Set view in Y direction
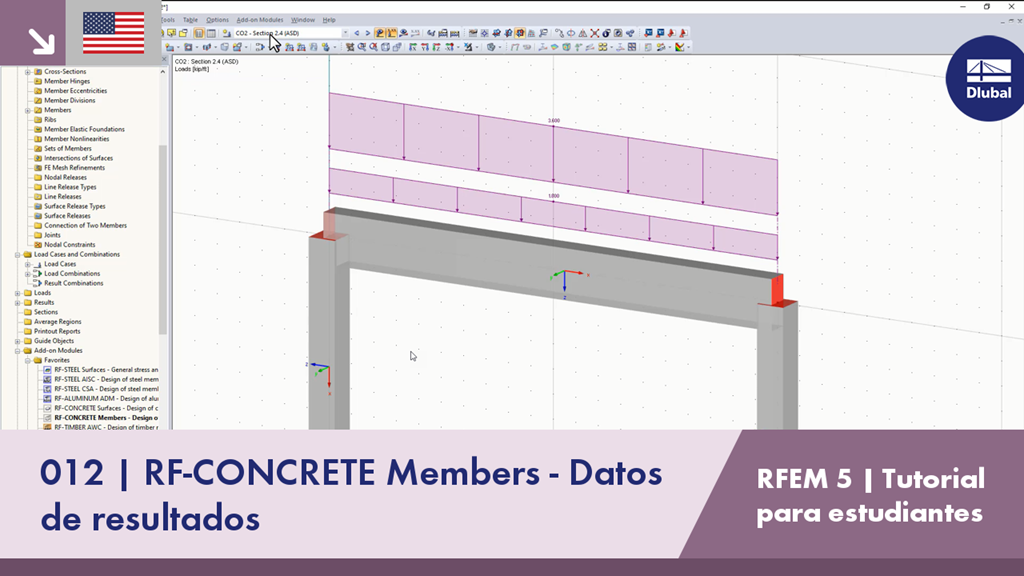Screen dimensions: 1024x576 (424, 47)
